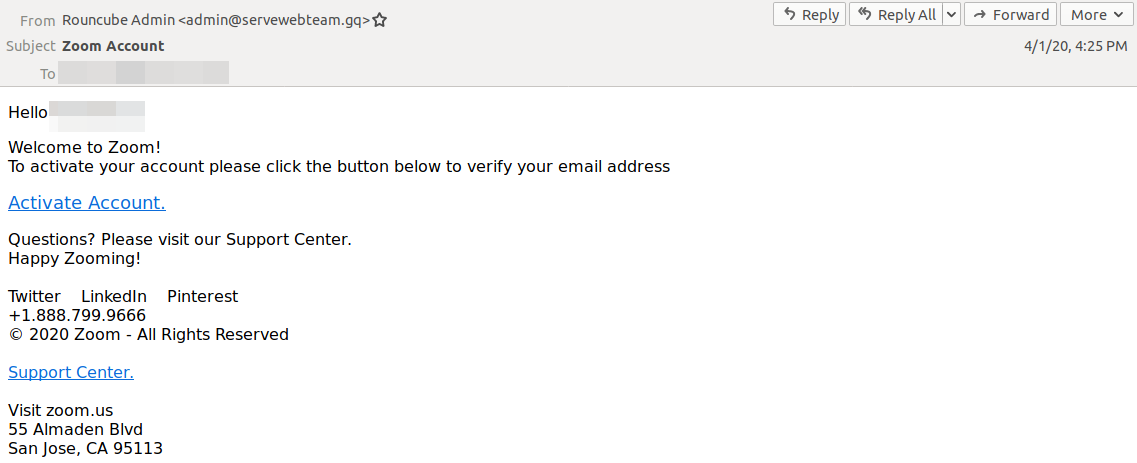
Task: Click the 55 Almaden Blvd address line
Action: [75, 430]
